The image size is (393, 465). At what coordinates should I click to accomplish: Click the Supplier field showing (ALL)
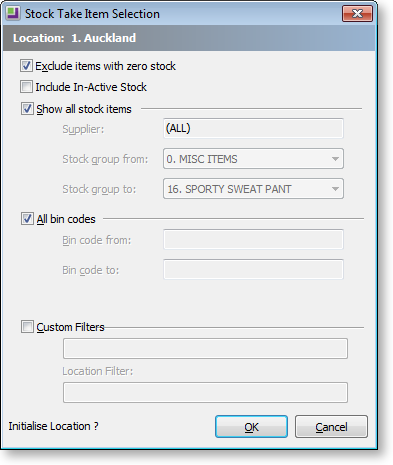pos(253,128)
